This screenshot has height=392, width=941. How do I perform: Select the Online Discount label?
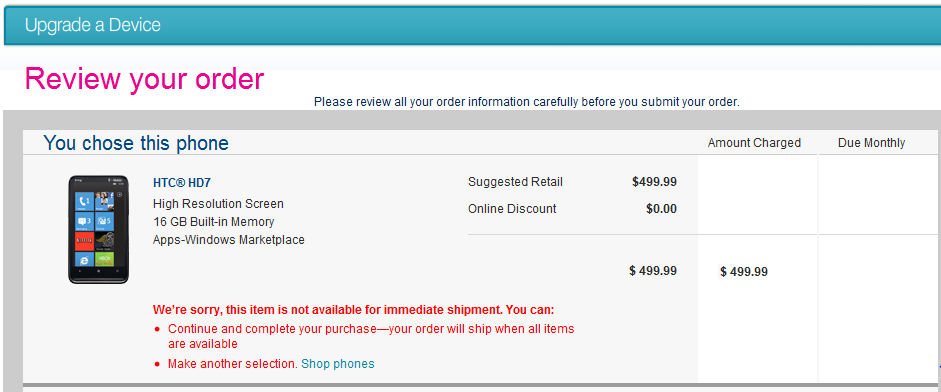click(x=512, y=209)
